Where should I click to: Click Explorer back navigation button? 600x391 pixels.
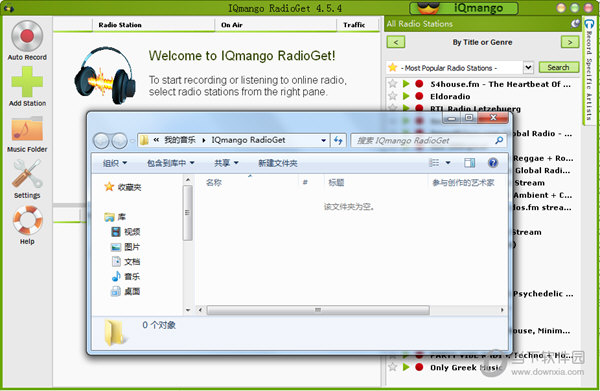(101, 141)
